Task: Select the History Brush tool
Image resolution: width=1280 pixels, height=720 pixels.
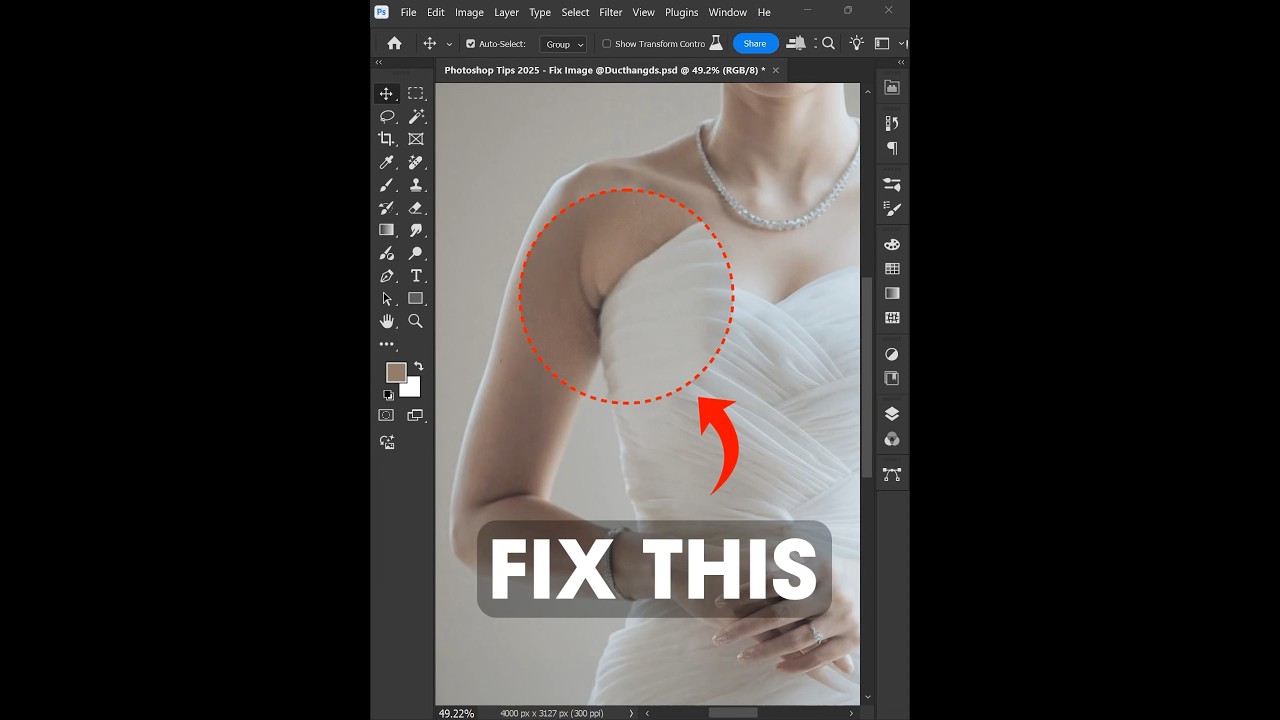Action: tap(386, 208)
